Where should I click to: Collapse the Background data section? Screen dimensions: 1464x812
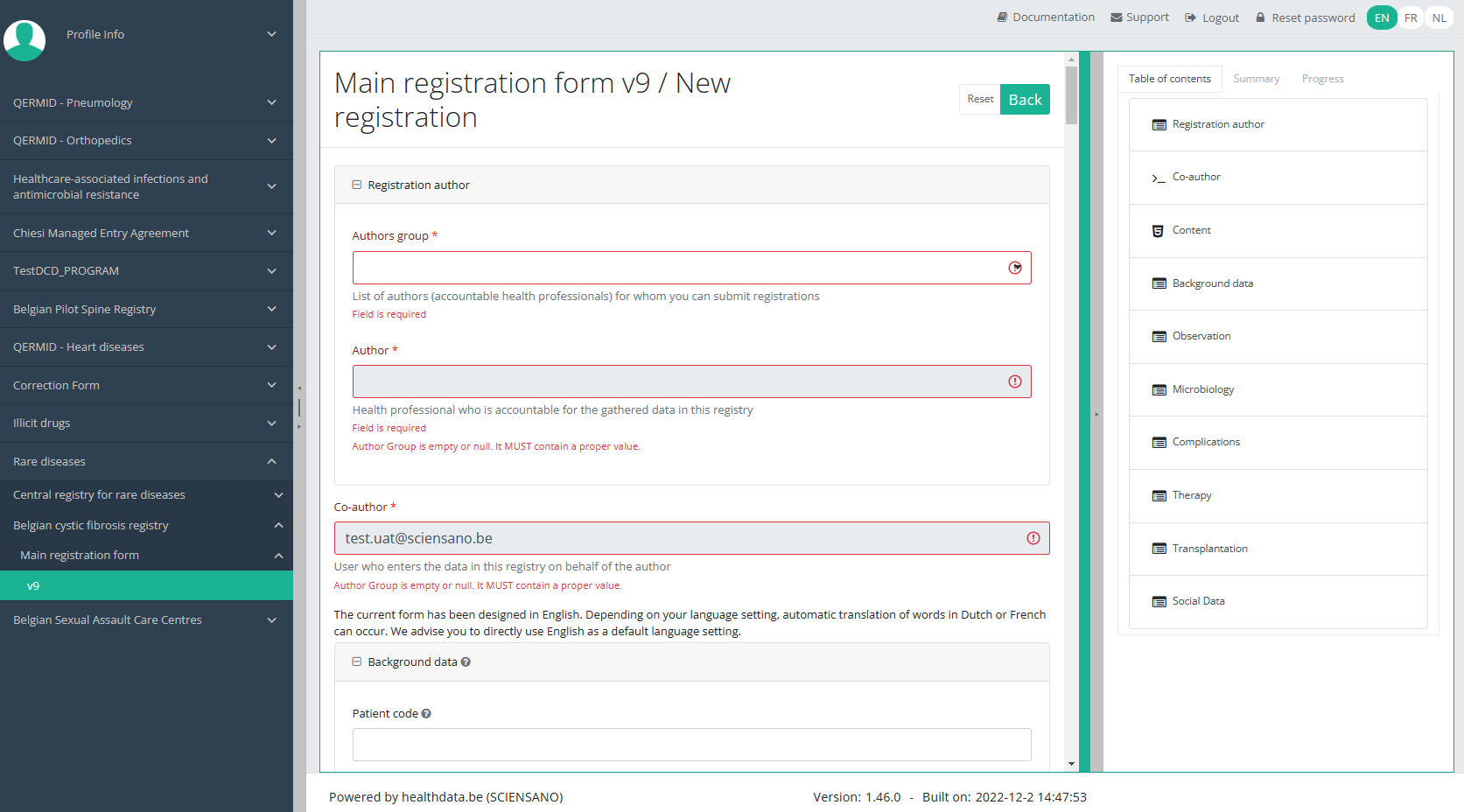point(357,662)
